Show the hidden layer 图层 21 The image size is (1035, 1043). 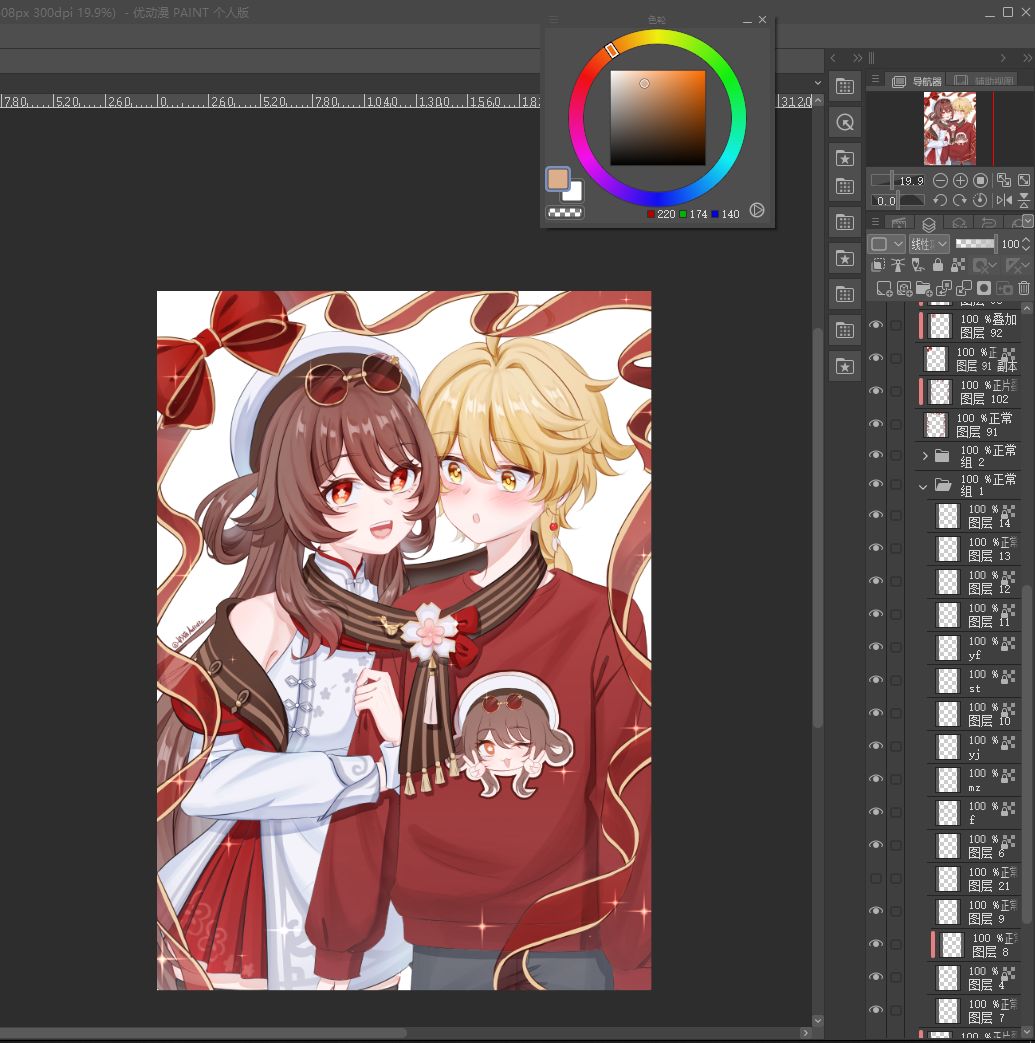coord(876,878)
